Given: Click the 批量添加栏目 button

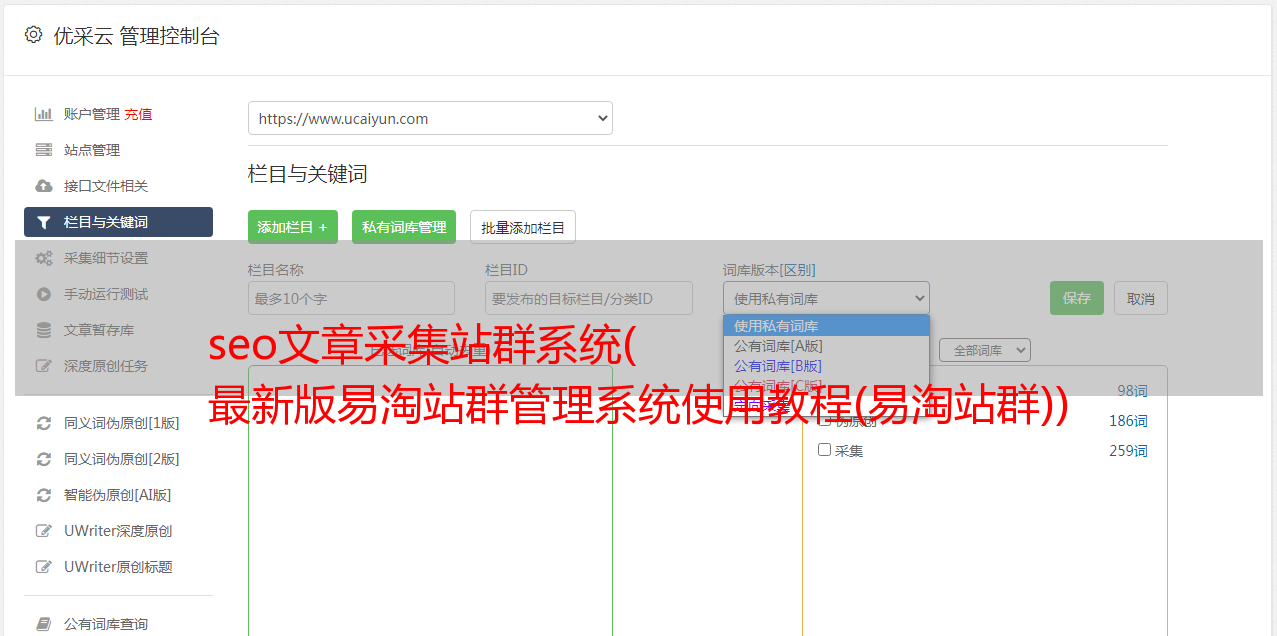Looking at the screenshot, I should coord(523,227).
